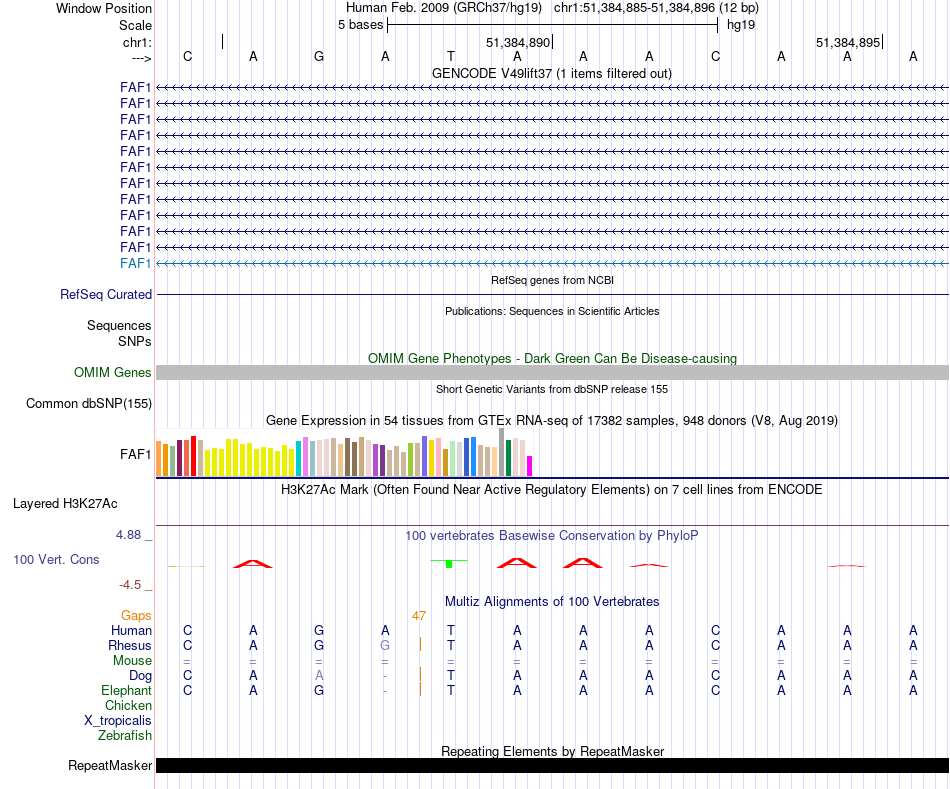Click the black RepeatMasker bar
This screenshot has height=789, width=950.
tap(552, 765)
